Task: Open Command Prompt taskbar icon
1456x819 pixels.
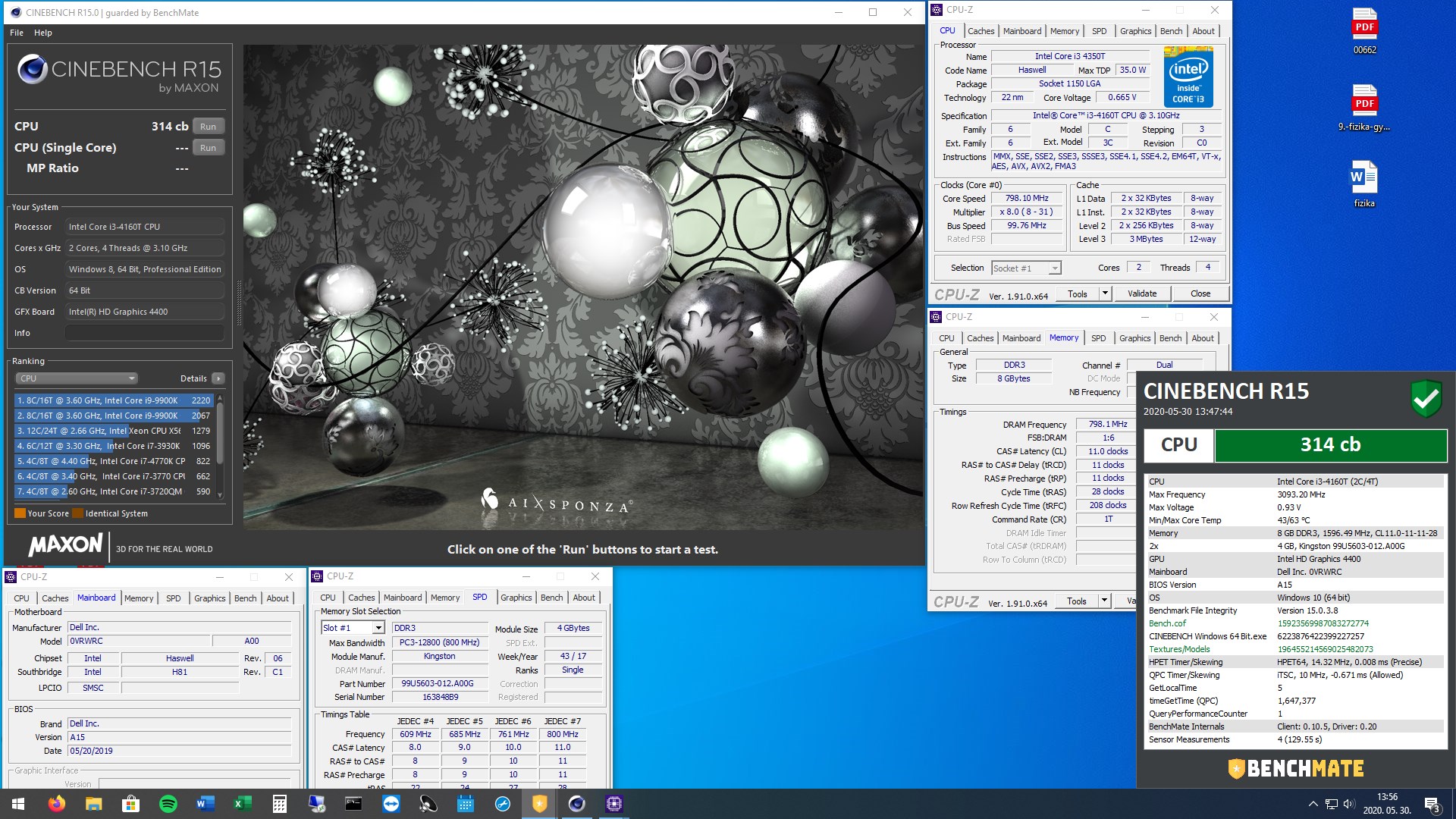Action: (354, 804)
